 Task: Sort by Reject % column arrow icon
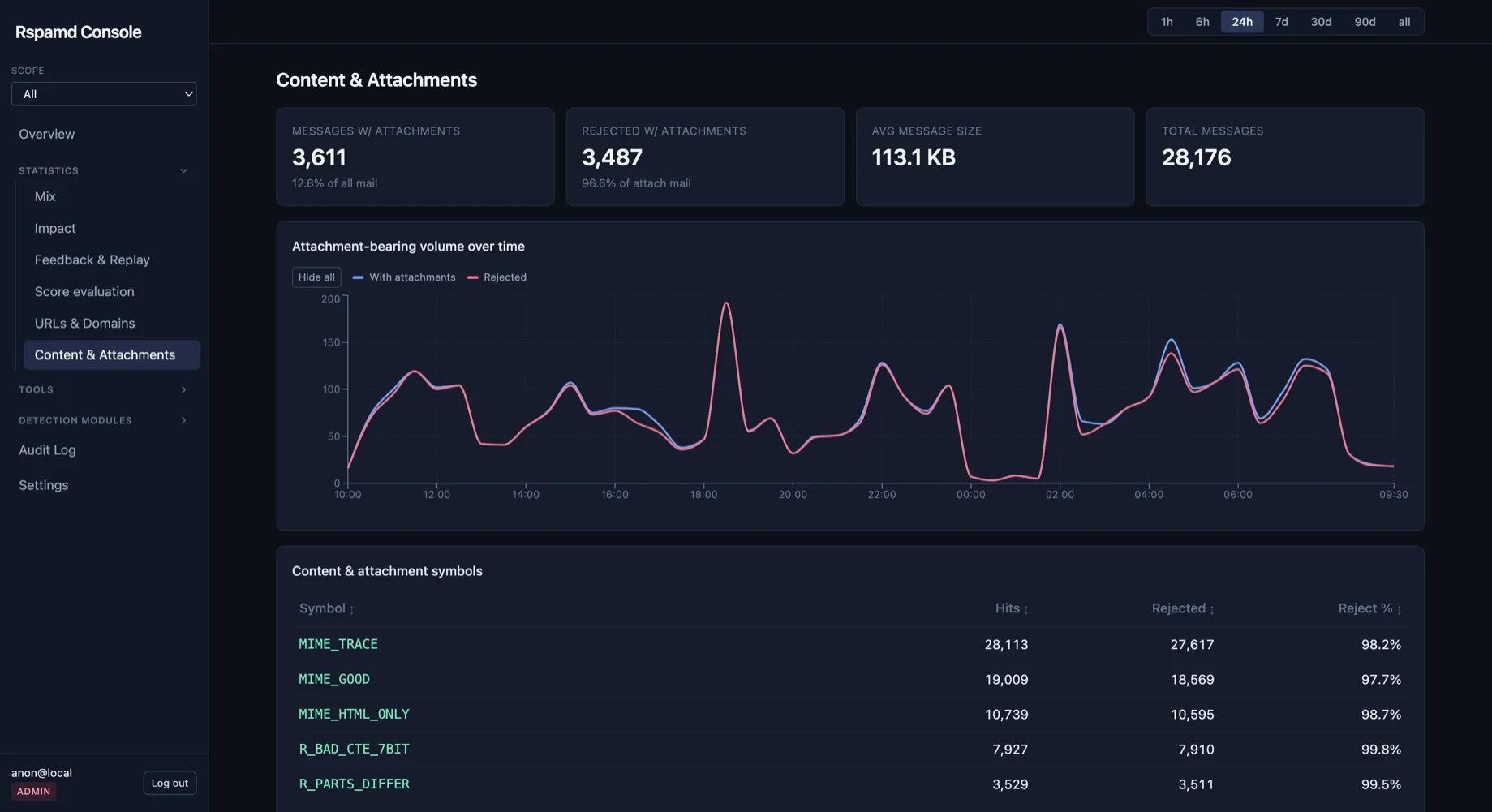click(1399, 609)
